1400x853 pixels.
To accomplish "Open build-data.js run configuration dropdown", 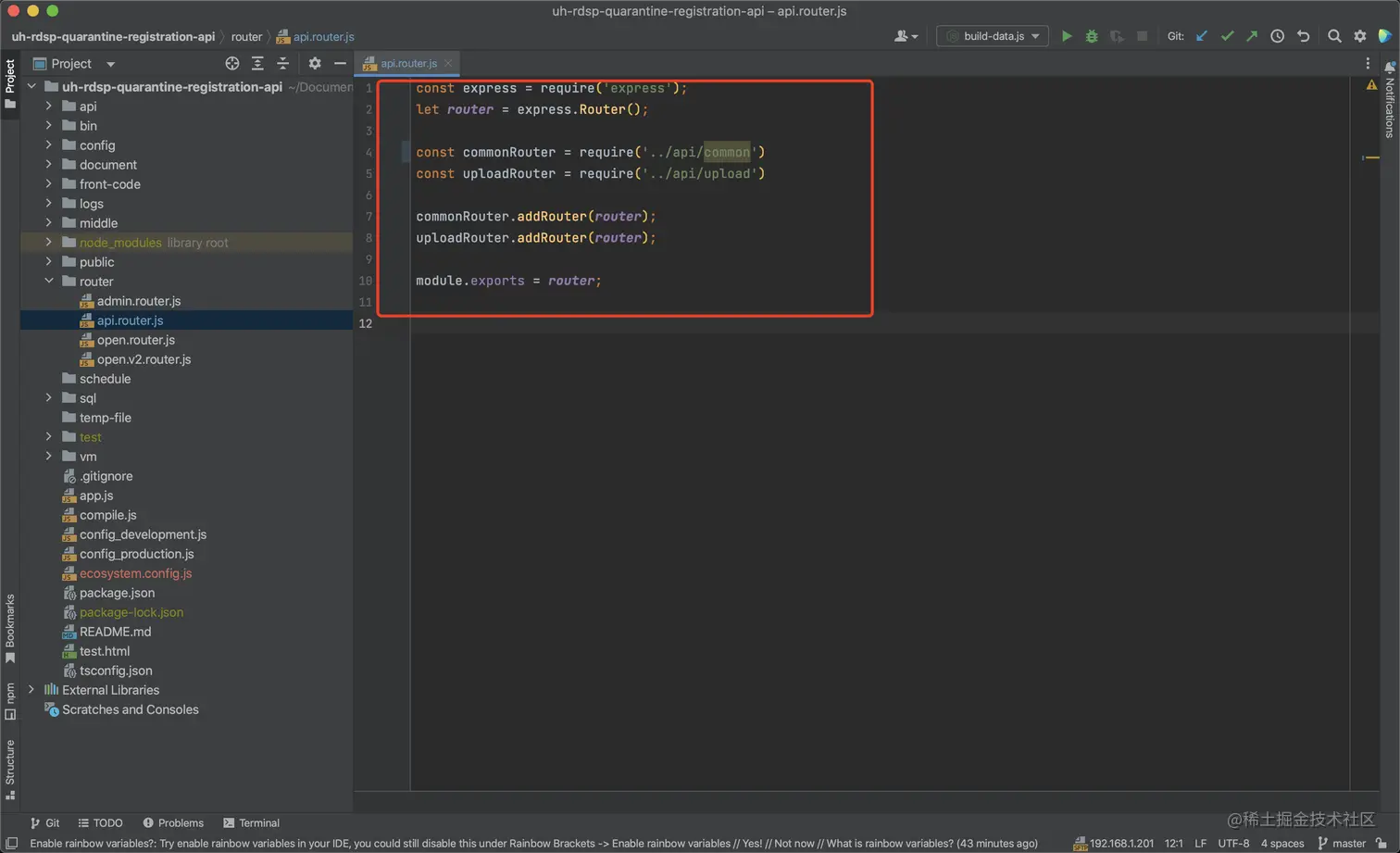I will click(x=993, y=36).
